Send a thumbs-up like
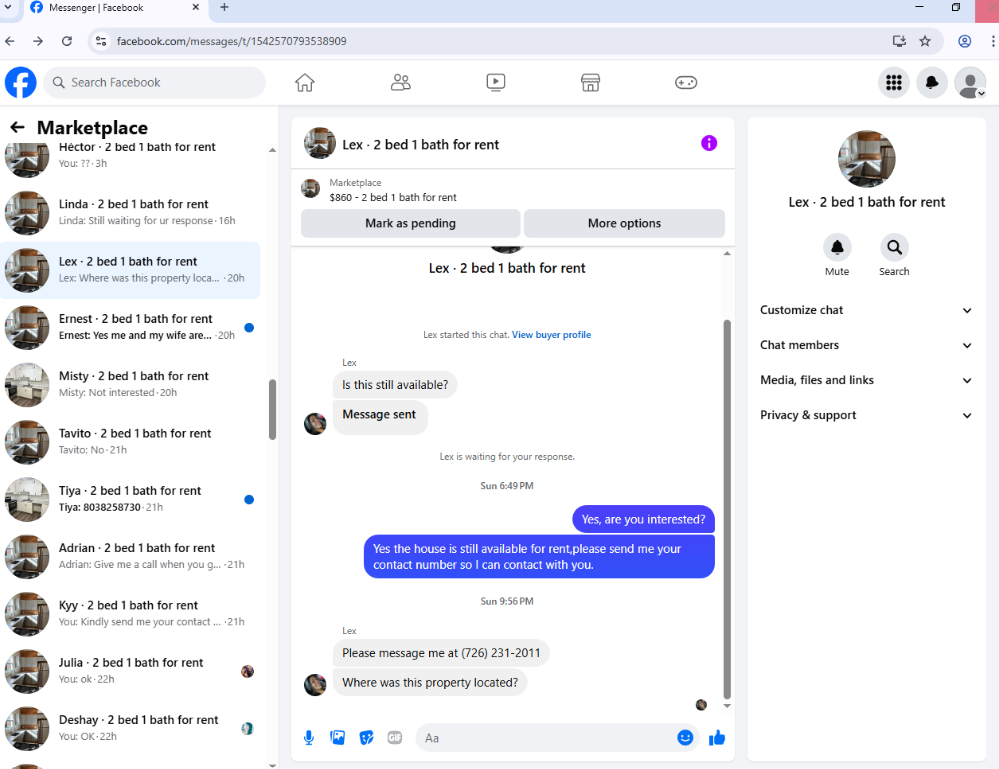This screenshot has height=769, width=999. (x=717, y=738)
